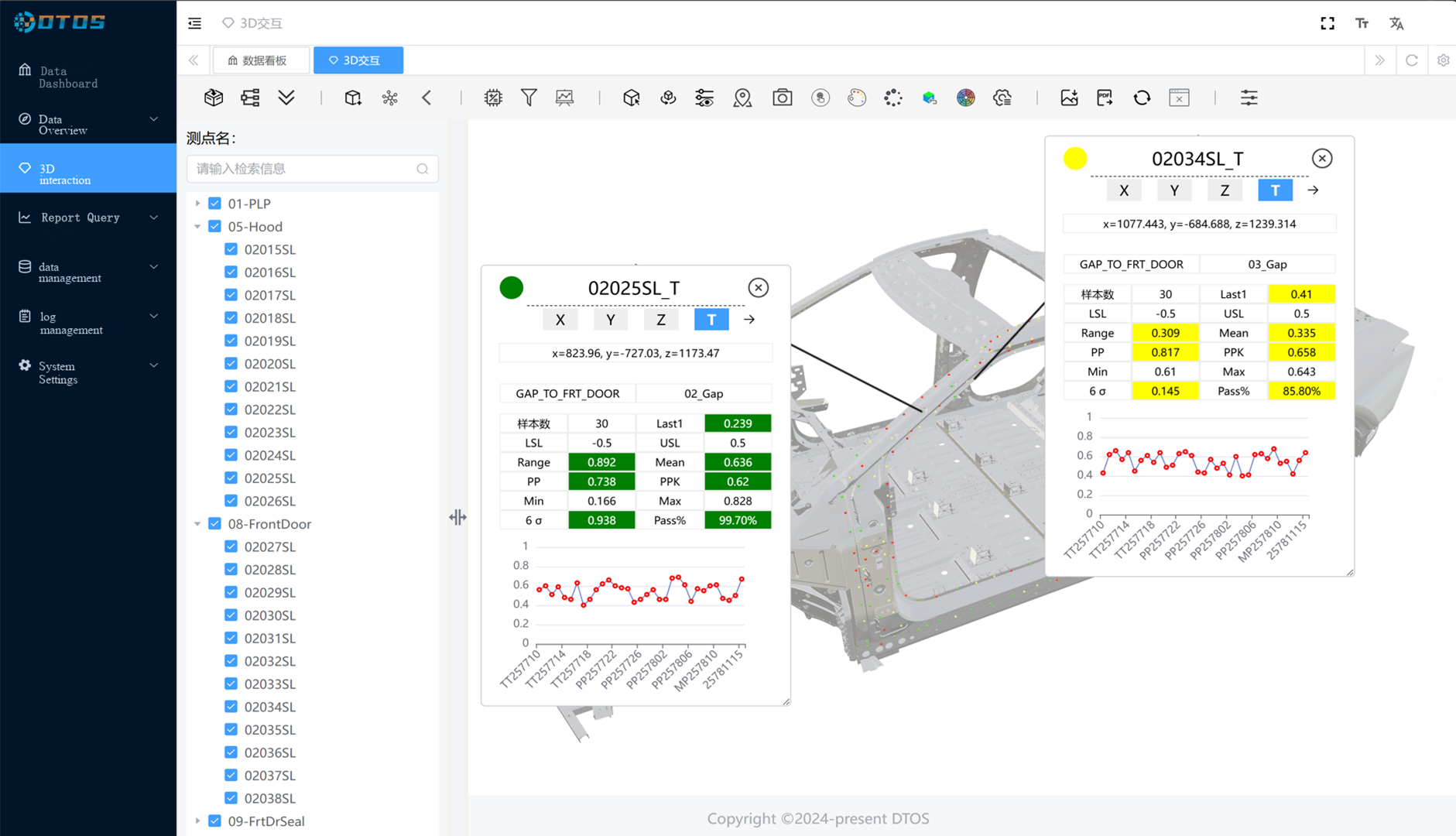Uncheck the 02025SL checkbox
Screen dimensions: 1456x836
pyautogui.click(x=231, y=478)
